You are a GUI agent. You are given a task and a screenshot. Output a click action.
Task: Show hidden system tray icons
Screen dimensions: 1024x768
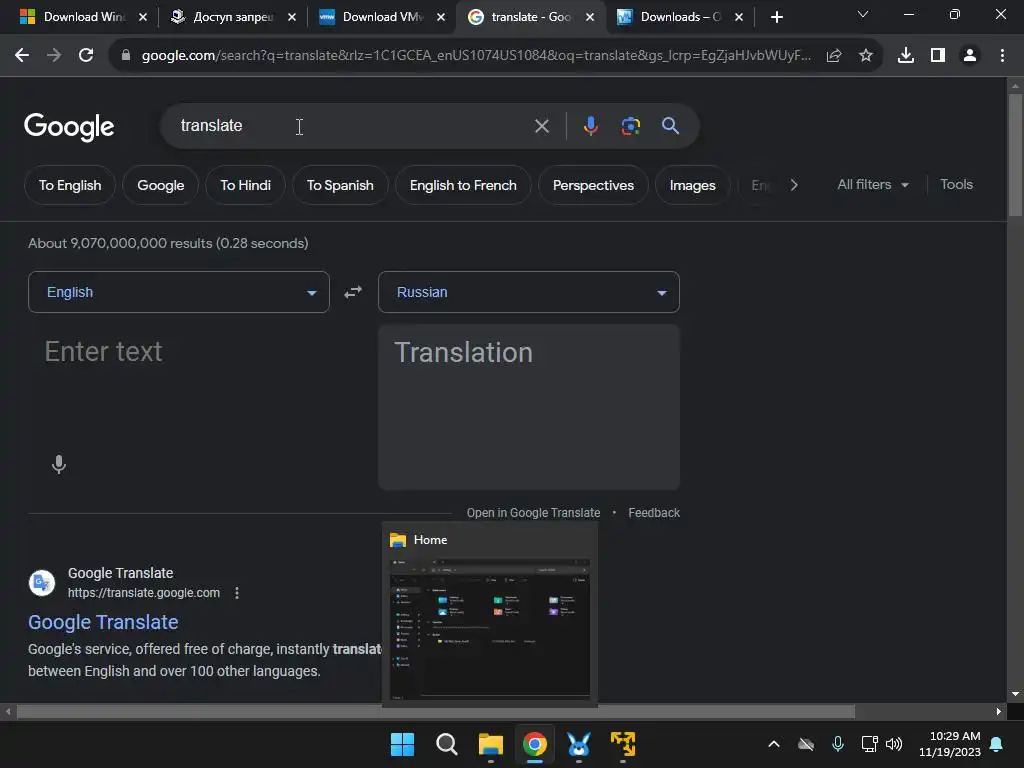(773, 744)
